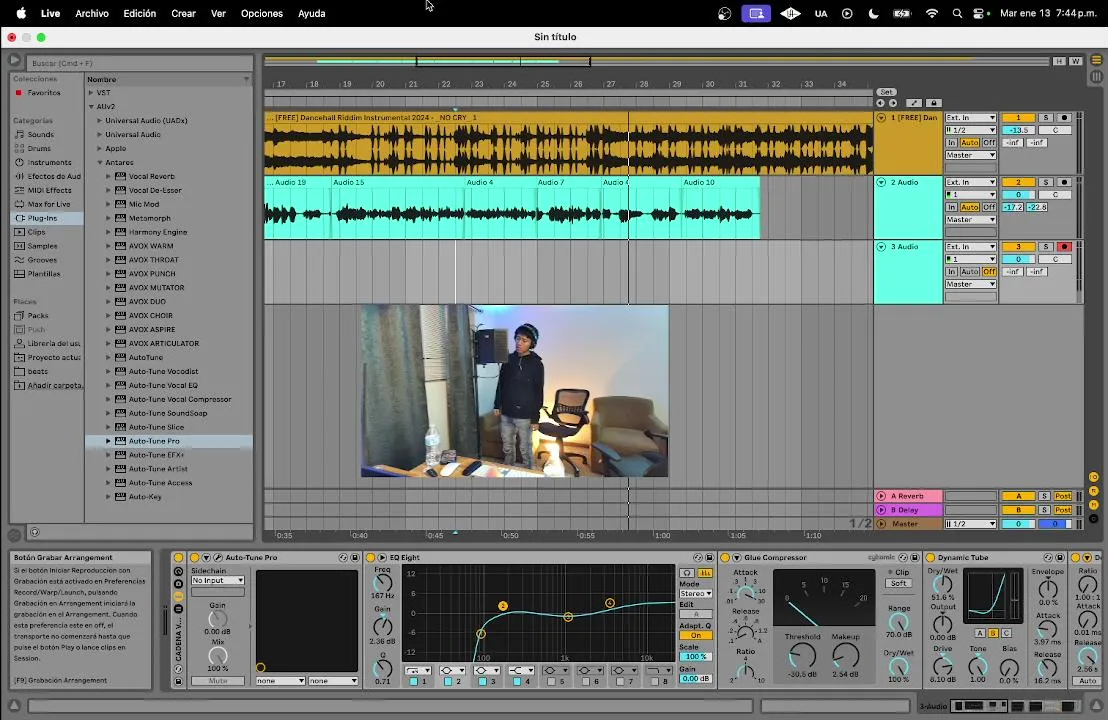
Task: Open track 2 Master output dropdown
Action: (x=970, y=220)
